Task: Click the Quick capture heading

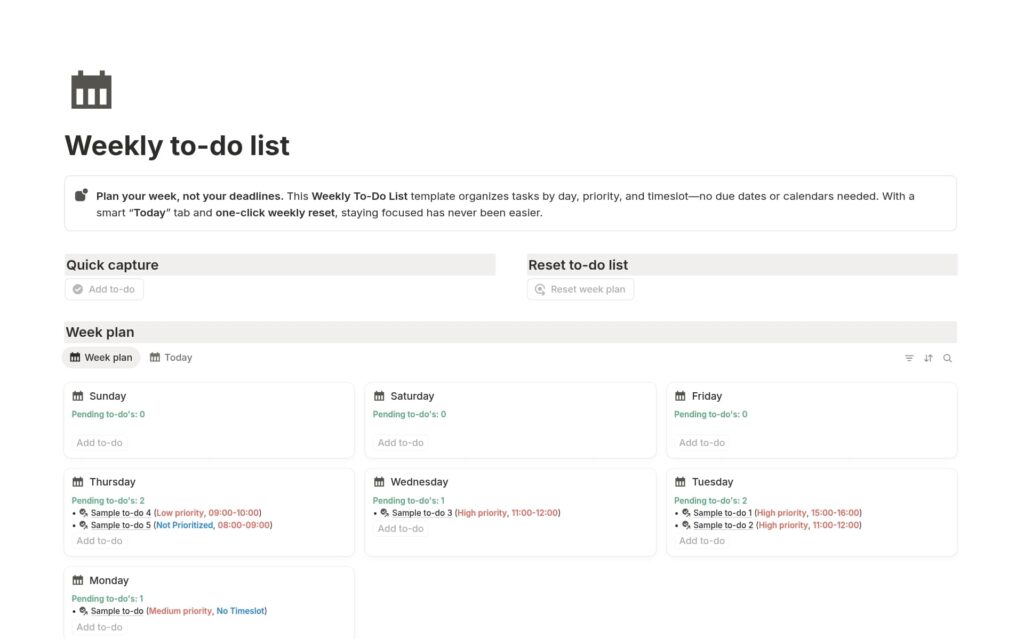Action: click(112, 265)
